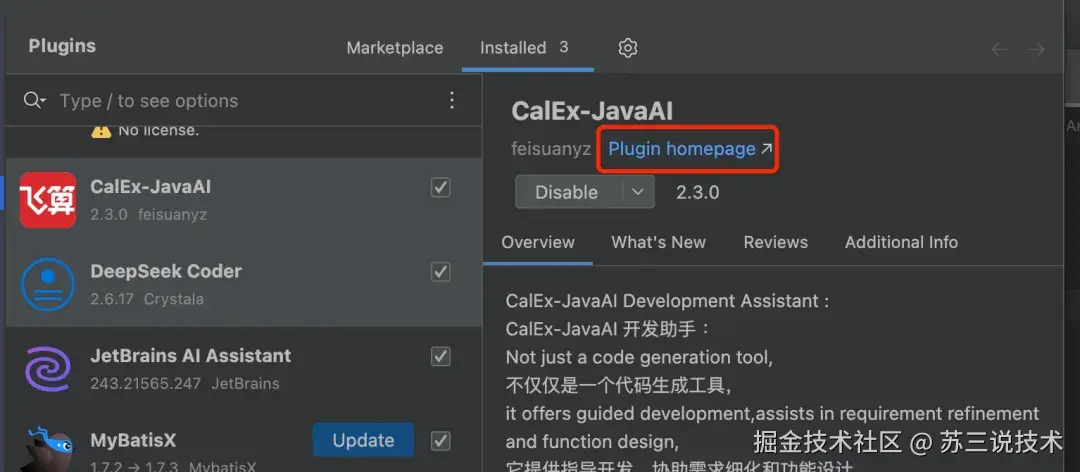Click the DeepSeek Coder plugin icon
Screen dimensions: 1080x472
48,284
